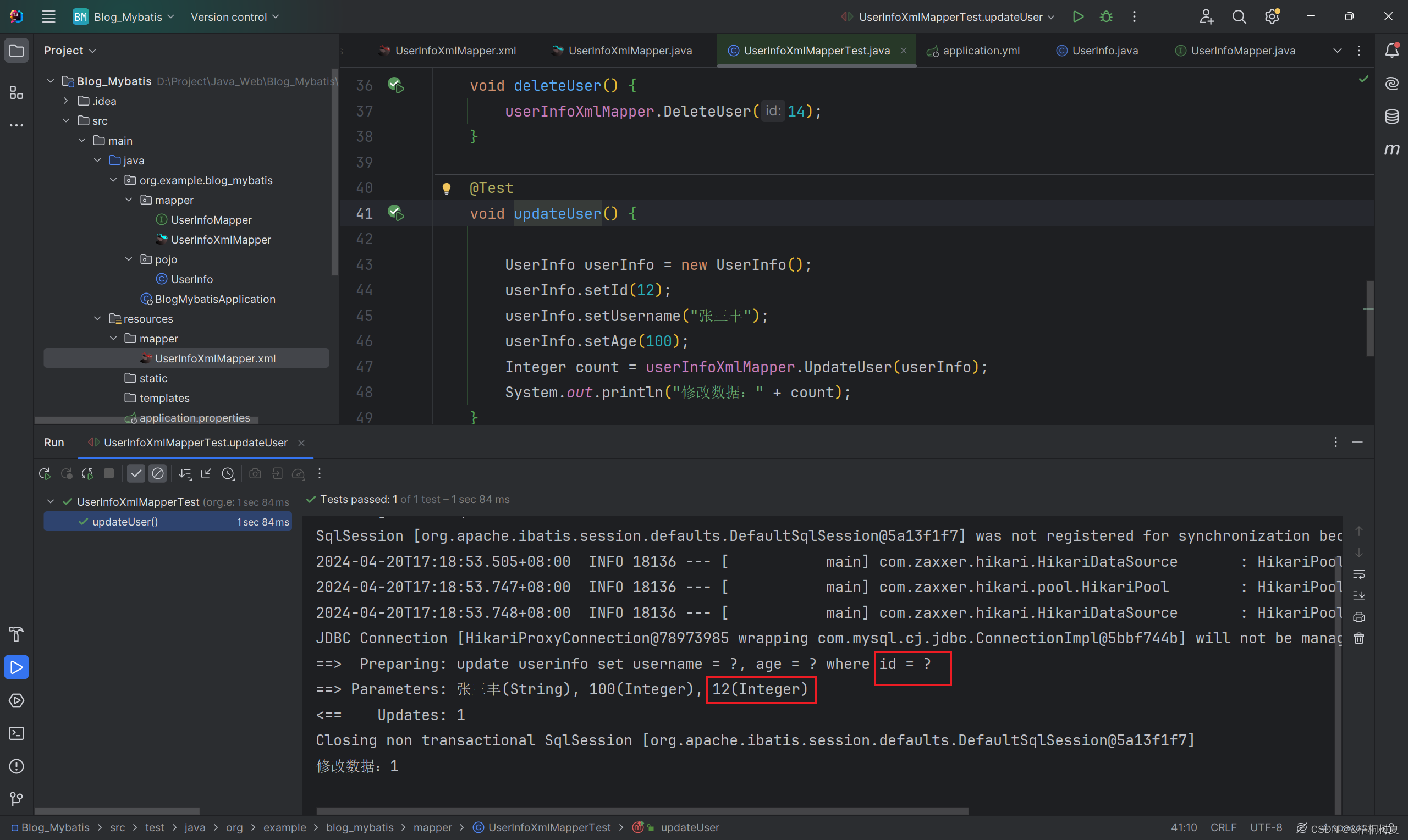Screen dimensions: 1408x840
Task: Switch to application.yml tab
Action: (980, 50)
